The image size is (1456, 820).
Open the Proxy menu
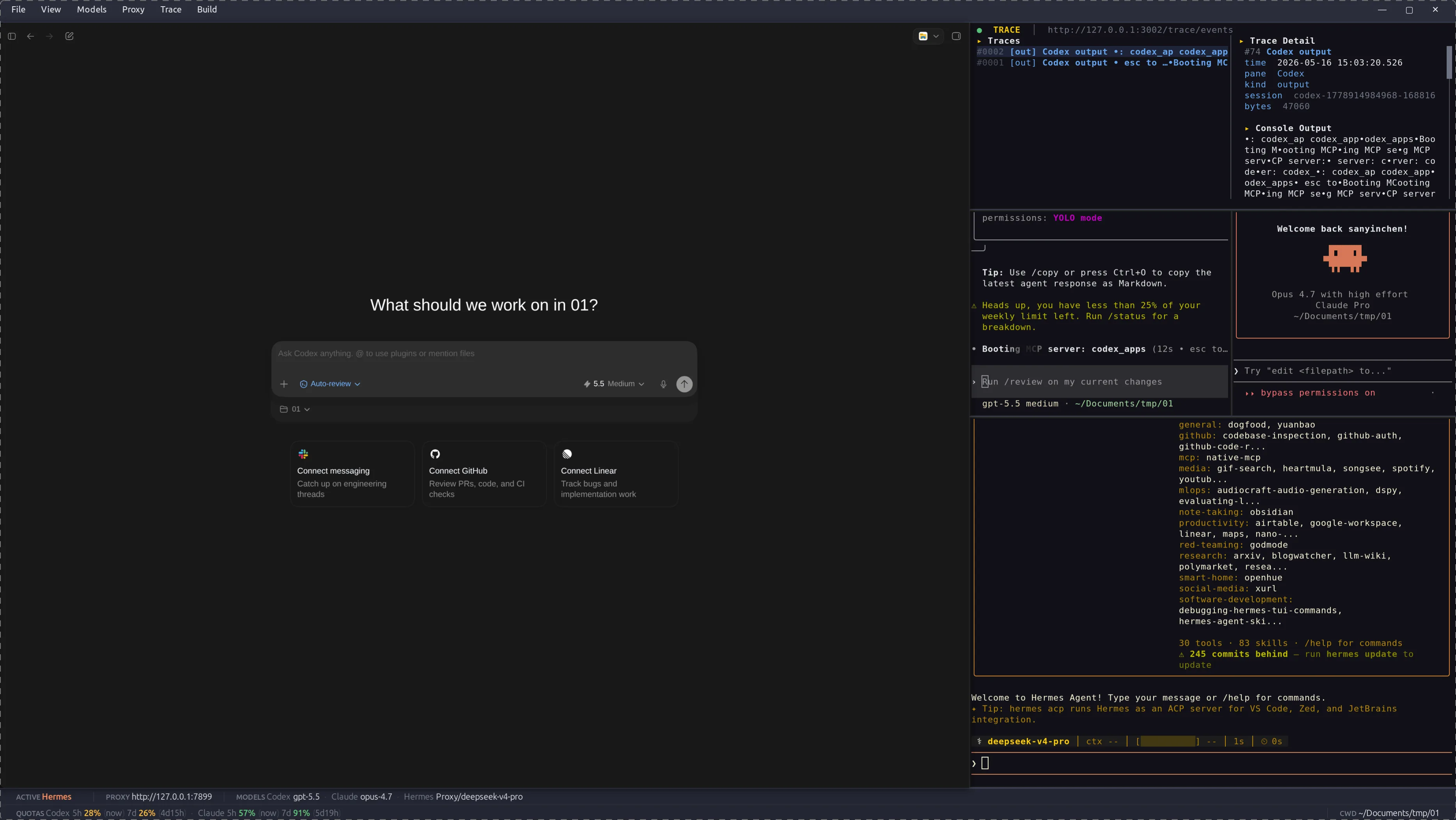click(x=133, y=10)
